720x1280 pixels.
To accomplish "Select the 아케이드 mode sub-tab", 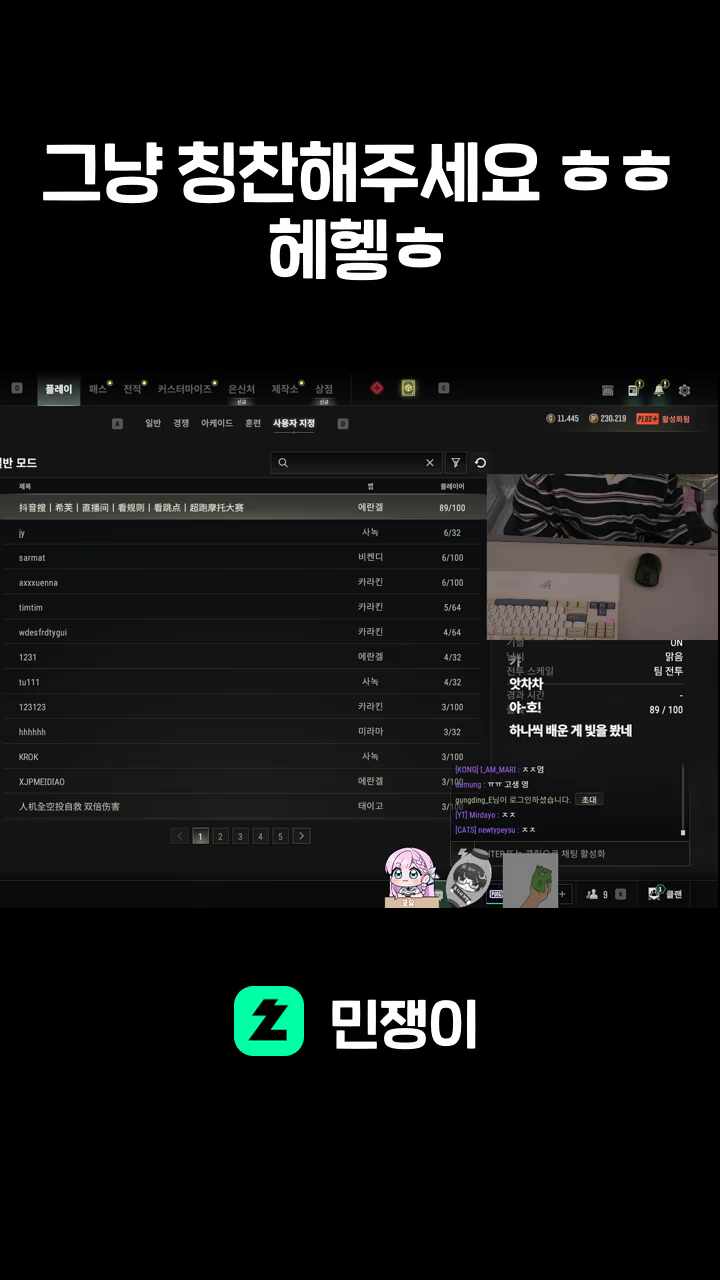I will point(217,424).
